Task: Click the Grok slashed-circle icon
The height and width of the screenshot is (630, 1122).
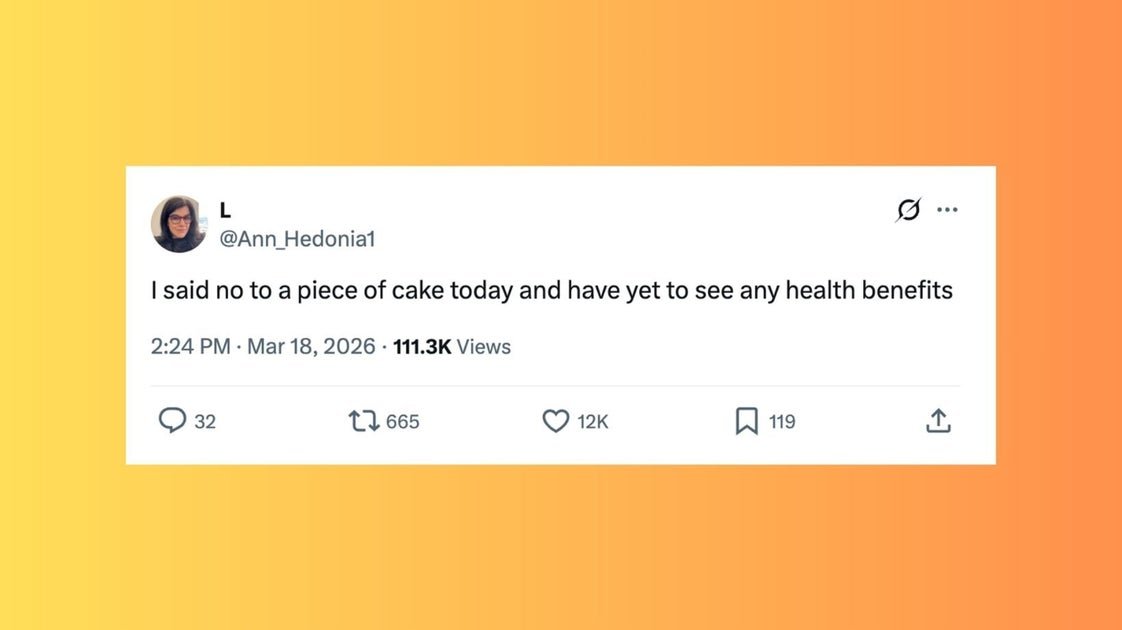Action: click(908, 210)
